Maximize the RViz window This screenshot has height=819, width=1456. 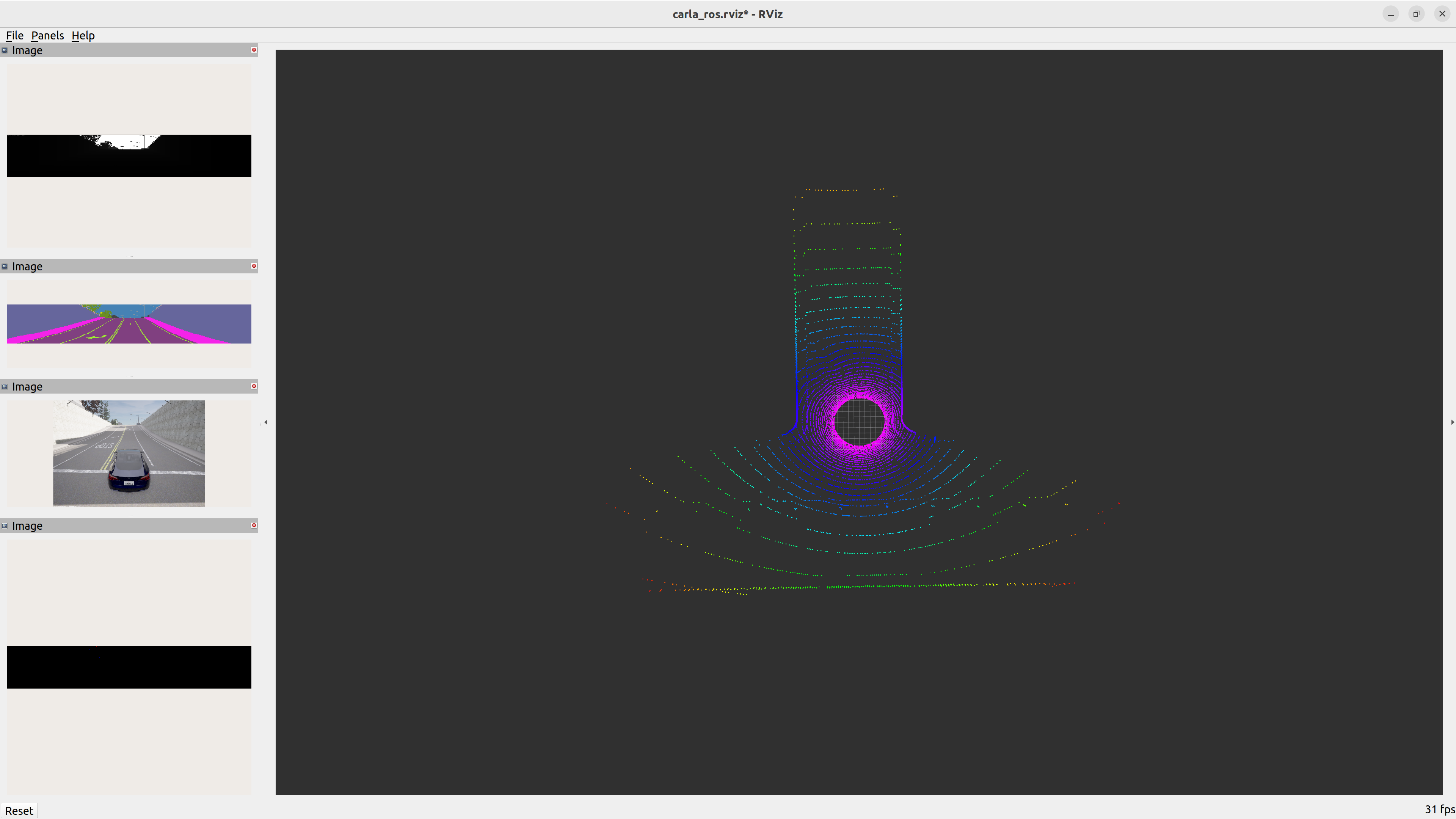point(1417,14)
